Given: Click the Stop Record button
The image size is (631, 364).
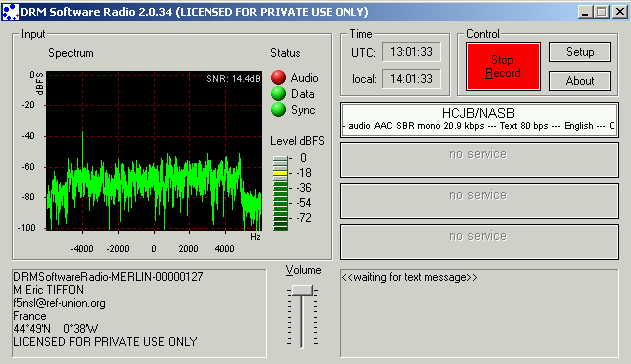Looking at the screenshot, I should pyautogui.click(x=503, y=66).
